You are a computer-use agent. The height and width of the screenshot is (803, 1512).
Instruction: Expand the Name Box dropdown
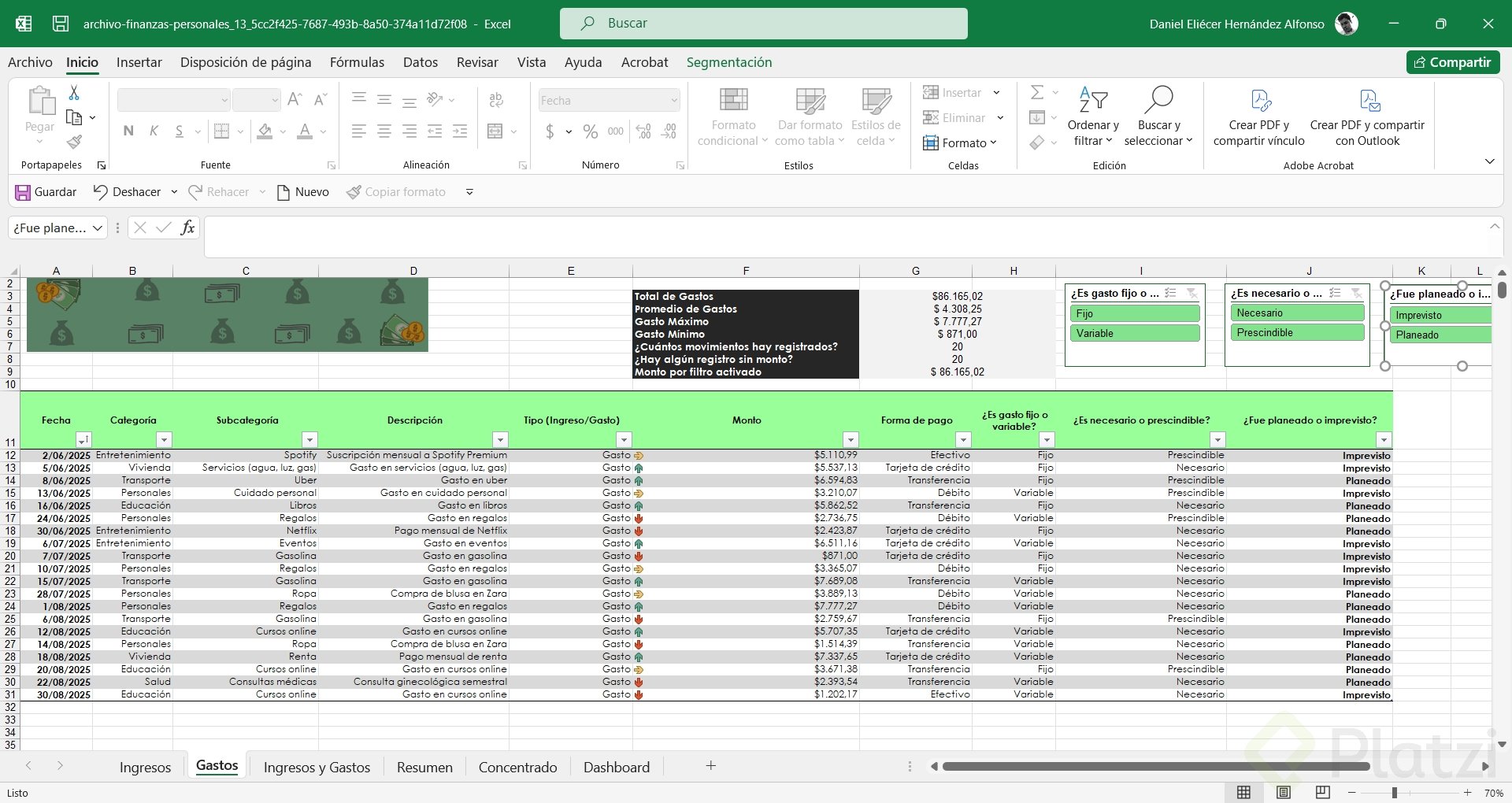(98, 228)
